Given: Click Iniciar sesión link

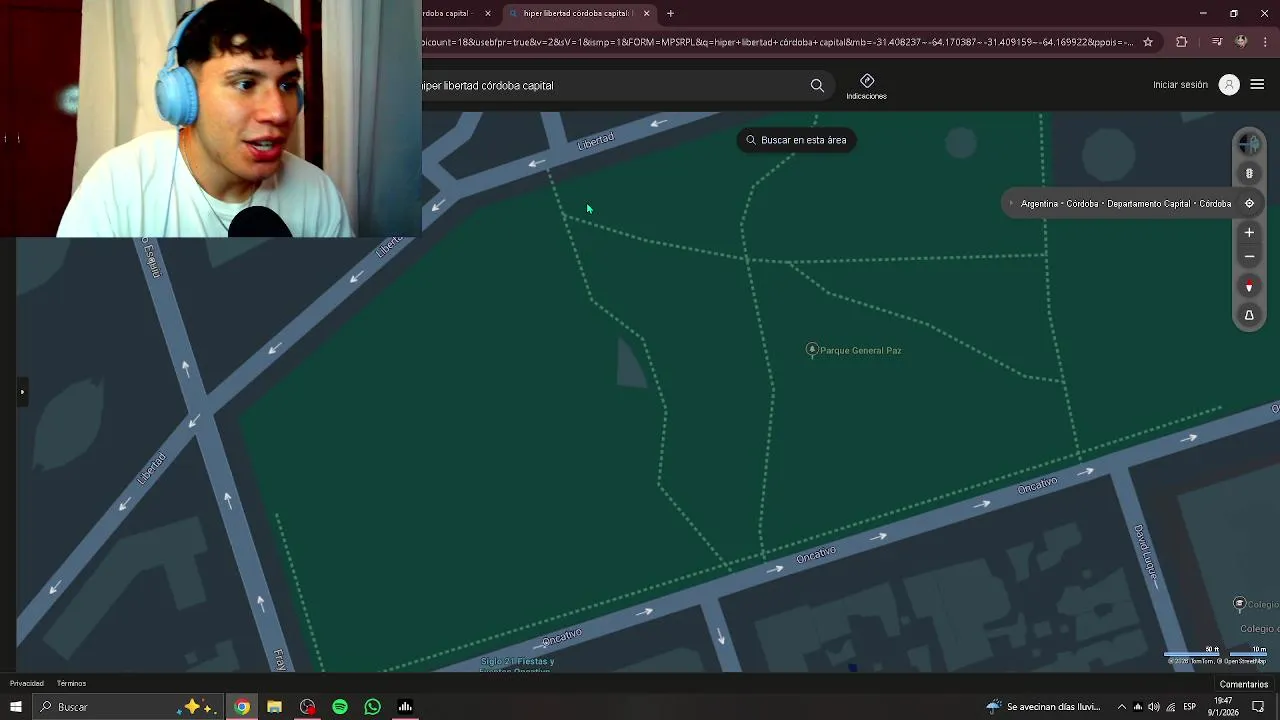Looking at the screenshot, I should point(1180,85).
